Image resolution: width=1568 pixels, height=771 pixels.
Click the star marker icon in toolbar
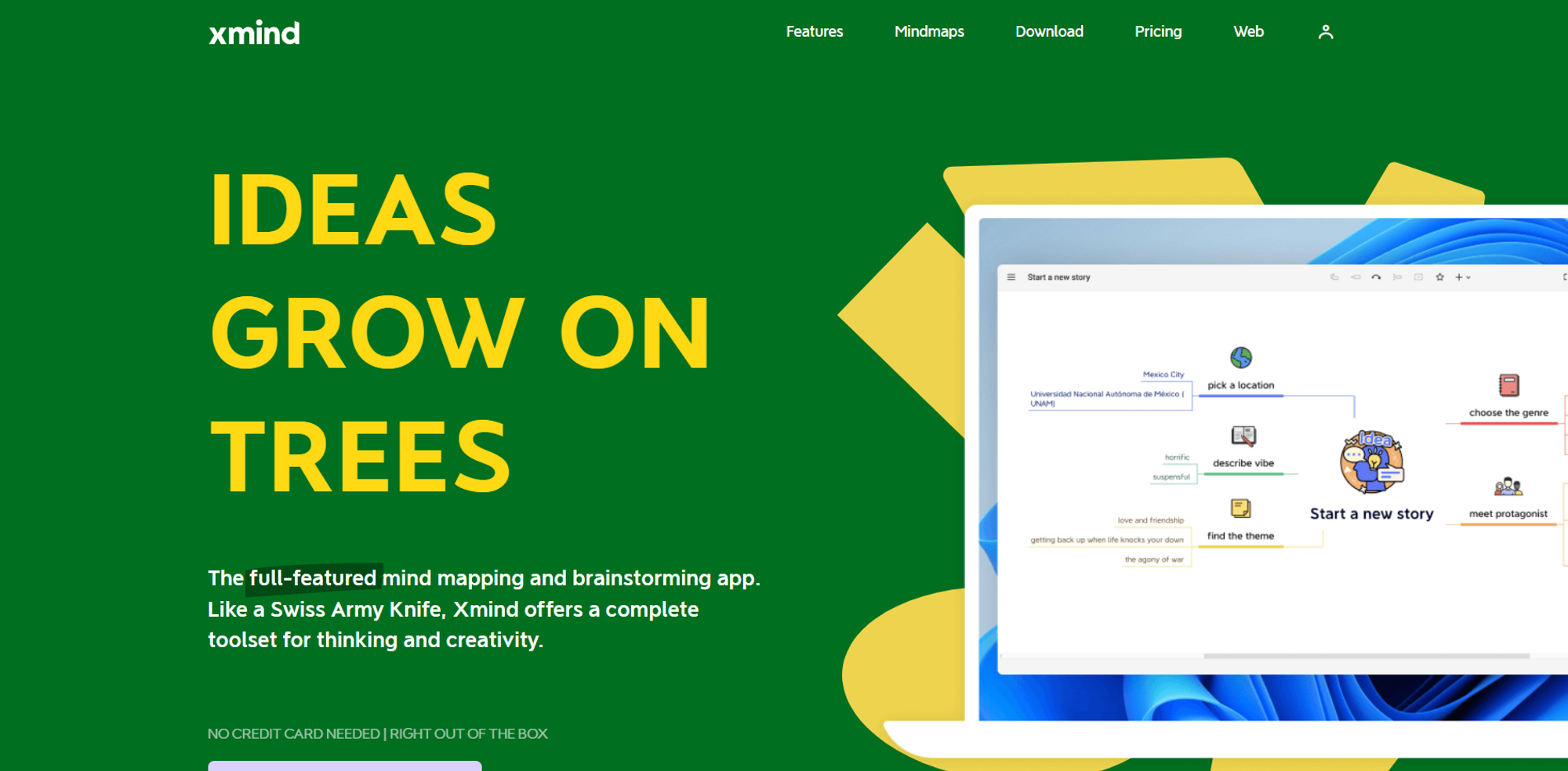click(1439, 277)
